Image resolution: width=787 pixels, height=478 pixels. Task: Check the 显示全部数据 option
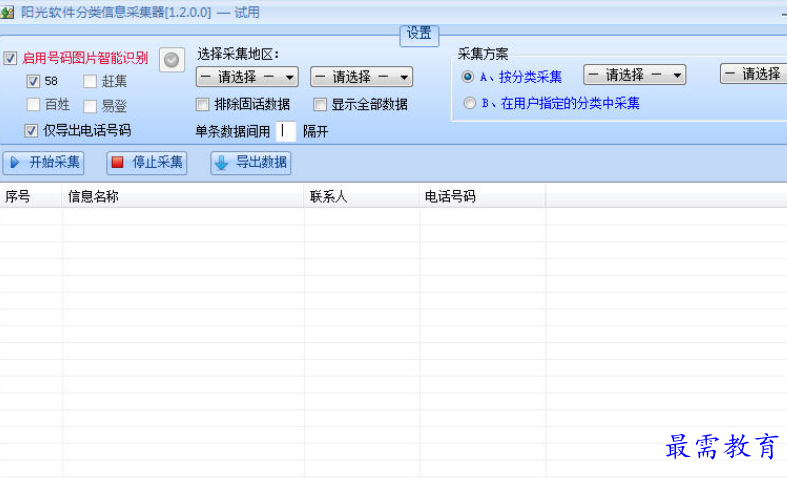(320, 104)
